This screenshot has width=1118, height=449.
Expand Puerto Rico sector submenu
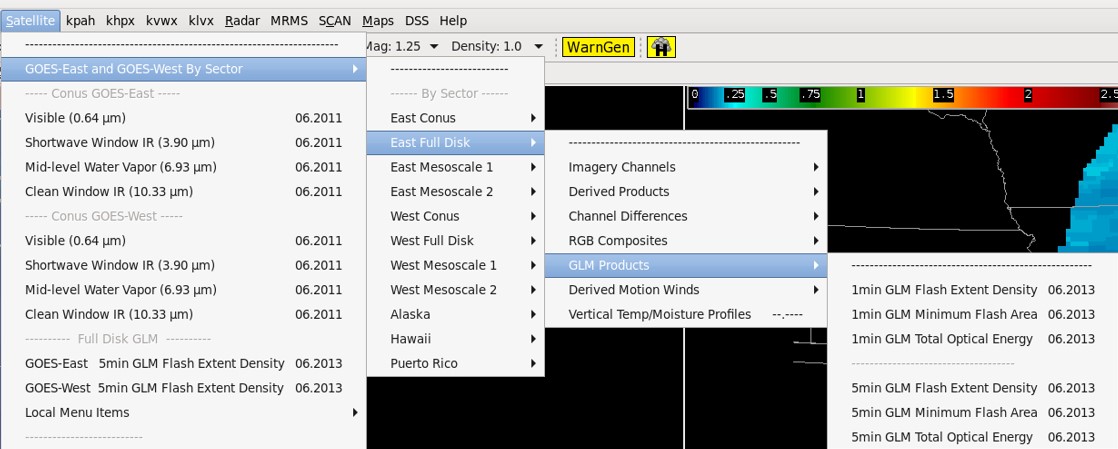click(x=456, y=363)
